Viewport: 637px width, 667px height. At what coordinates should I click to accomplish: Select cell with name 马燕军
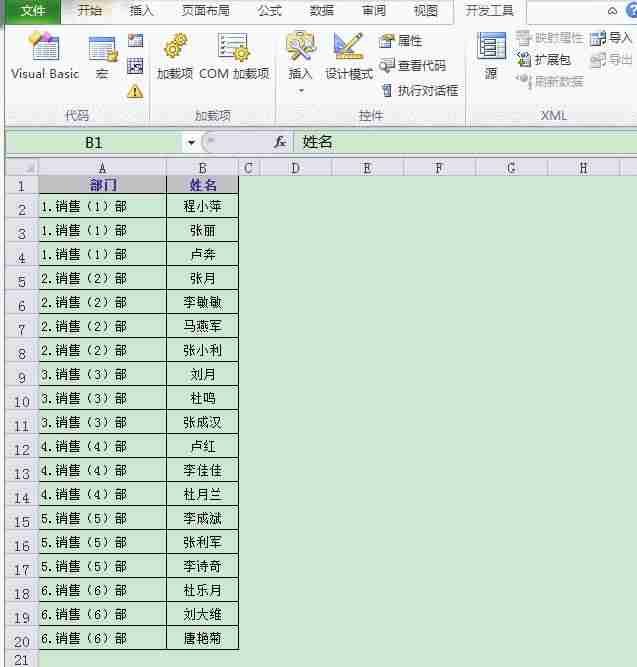click(x=203, y=326)
